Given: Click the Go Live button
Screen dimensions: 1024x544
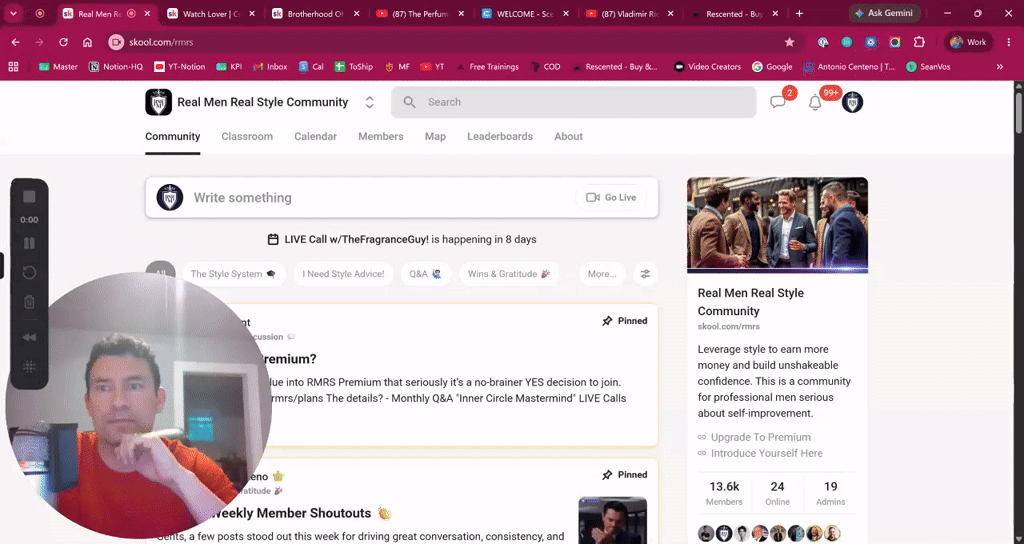Looking at the screenshot, I should click(x=611, y=197).
